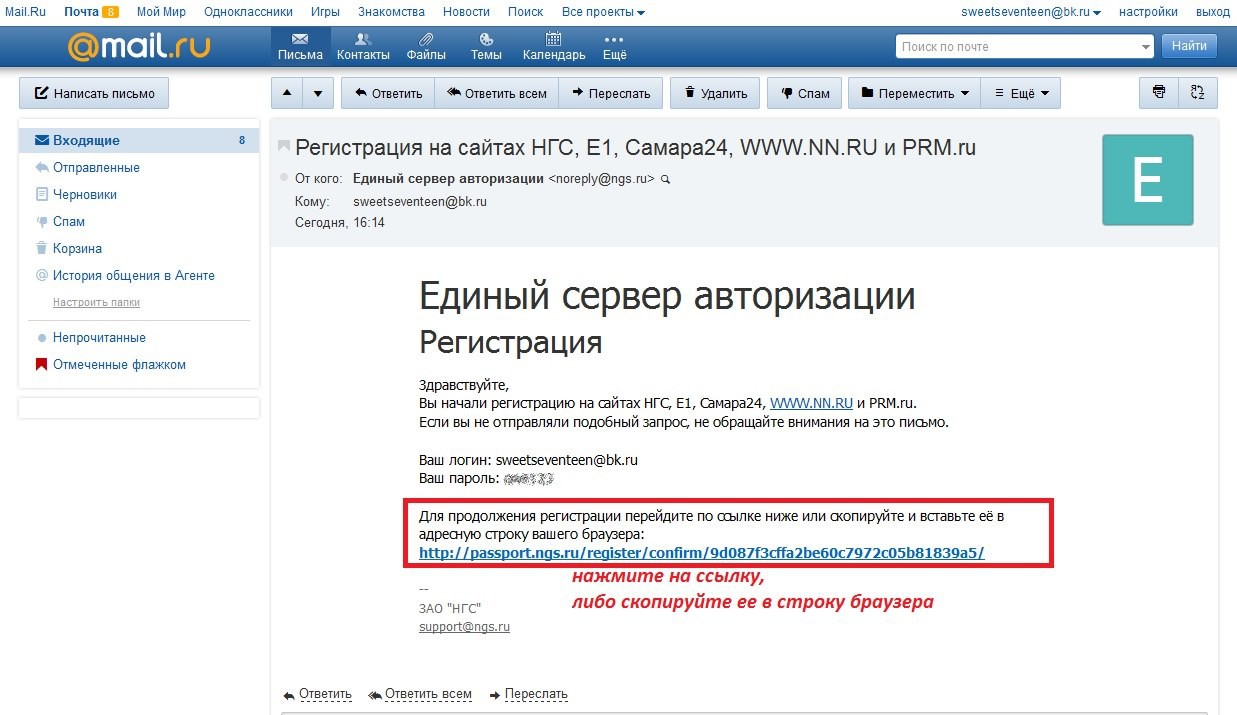Click the sender search magnifier icon
Image resolution: width=1237 pixels, height=715 pixels.
point(666,179)
